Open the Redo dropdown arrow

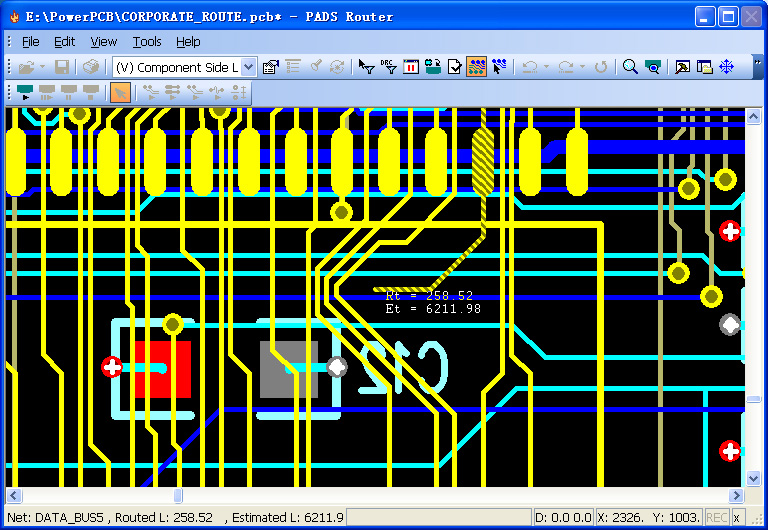tap(582, 67)
